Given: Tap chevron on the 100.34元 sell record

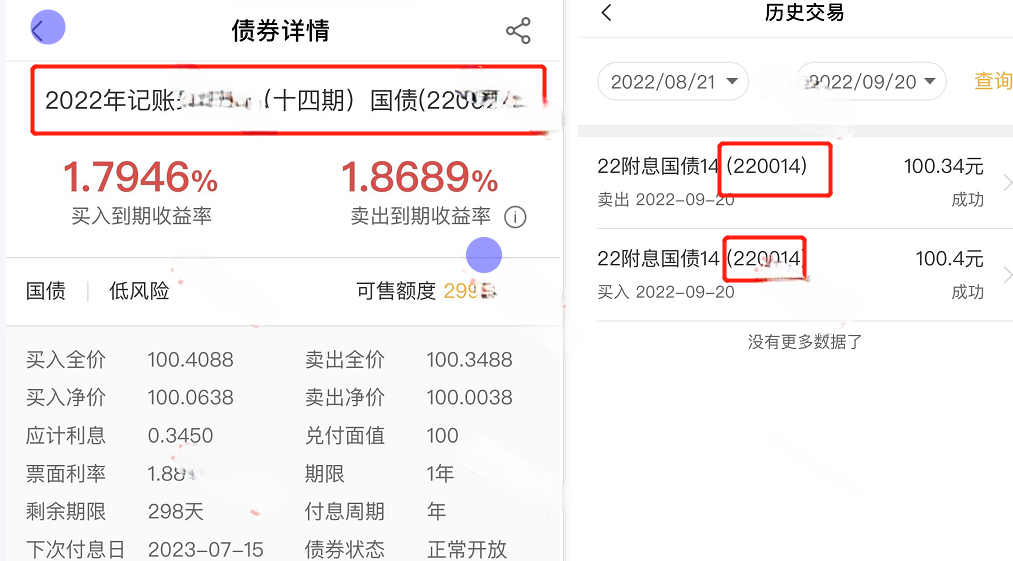Looking at the screenshot, I should tap(1006, 182).
